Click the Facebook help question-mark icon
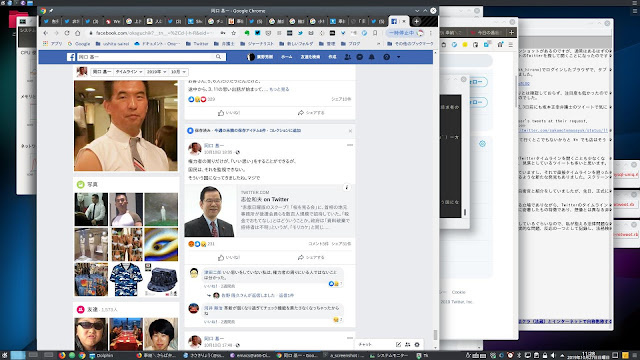 [387, 57]
